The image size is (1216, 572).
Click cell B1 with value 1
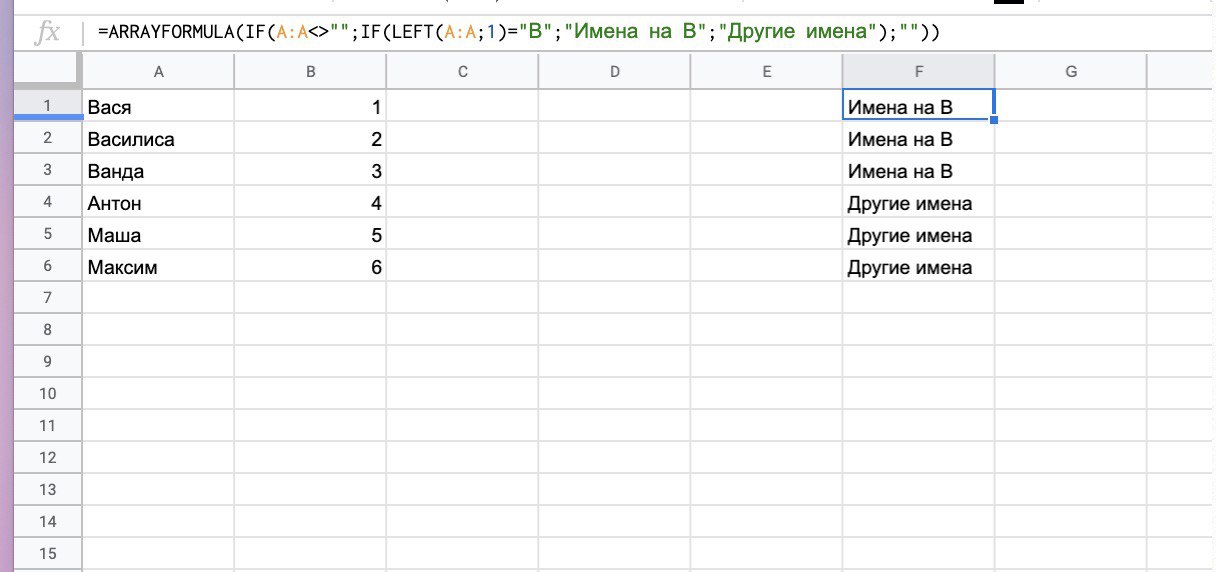tap(310, 106)
